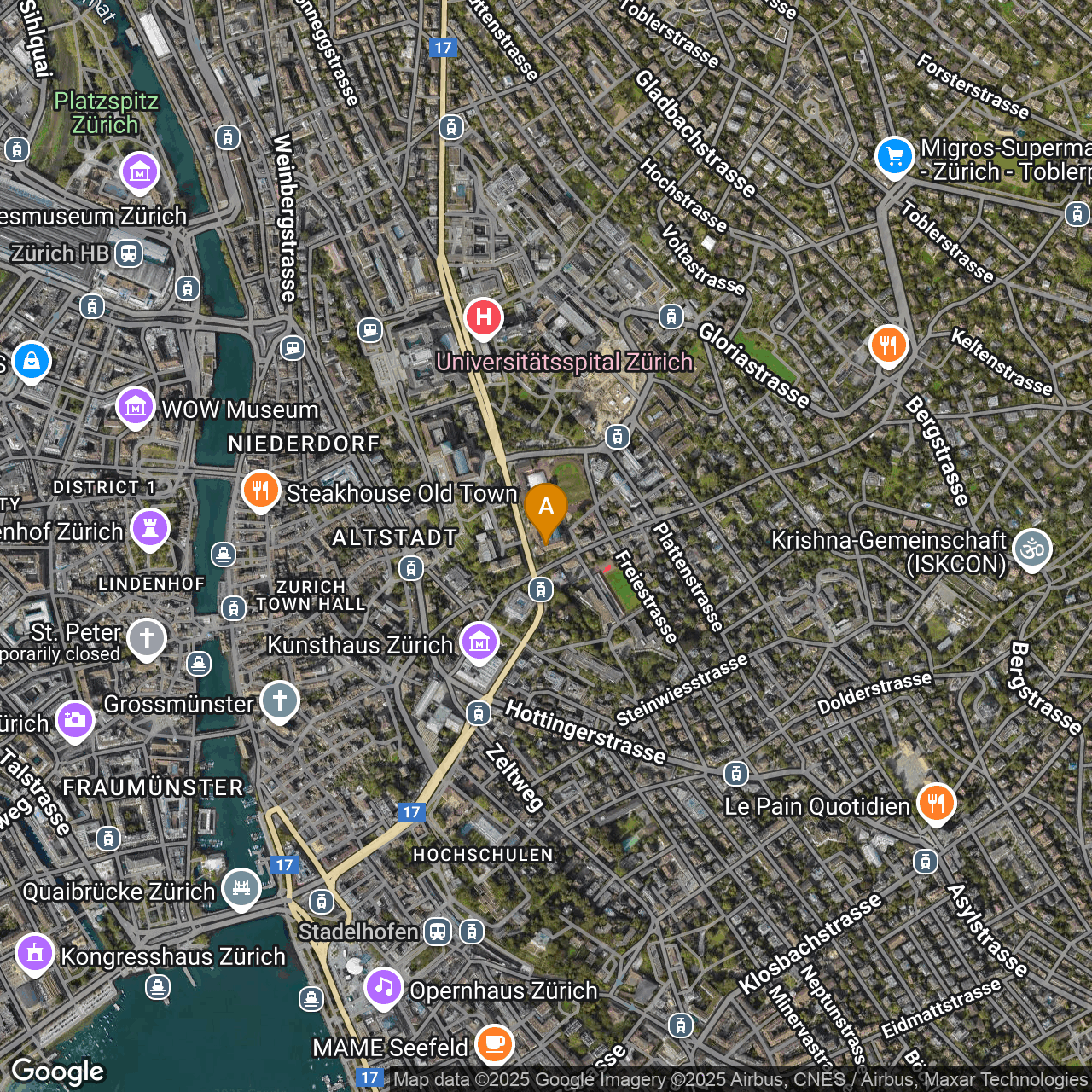
Task: Open the Landesmuseum Zürich museum pin
Action: (x=140, y=173)
